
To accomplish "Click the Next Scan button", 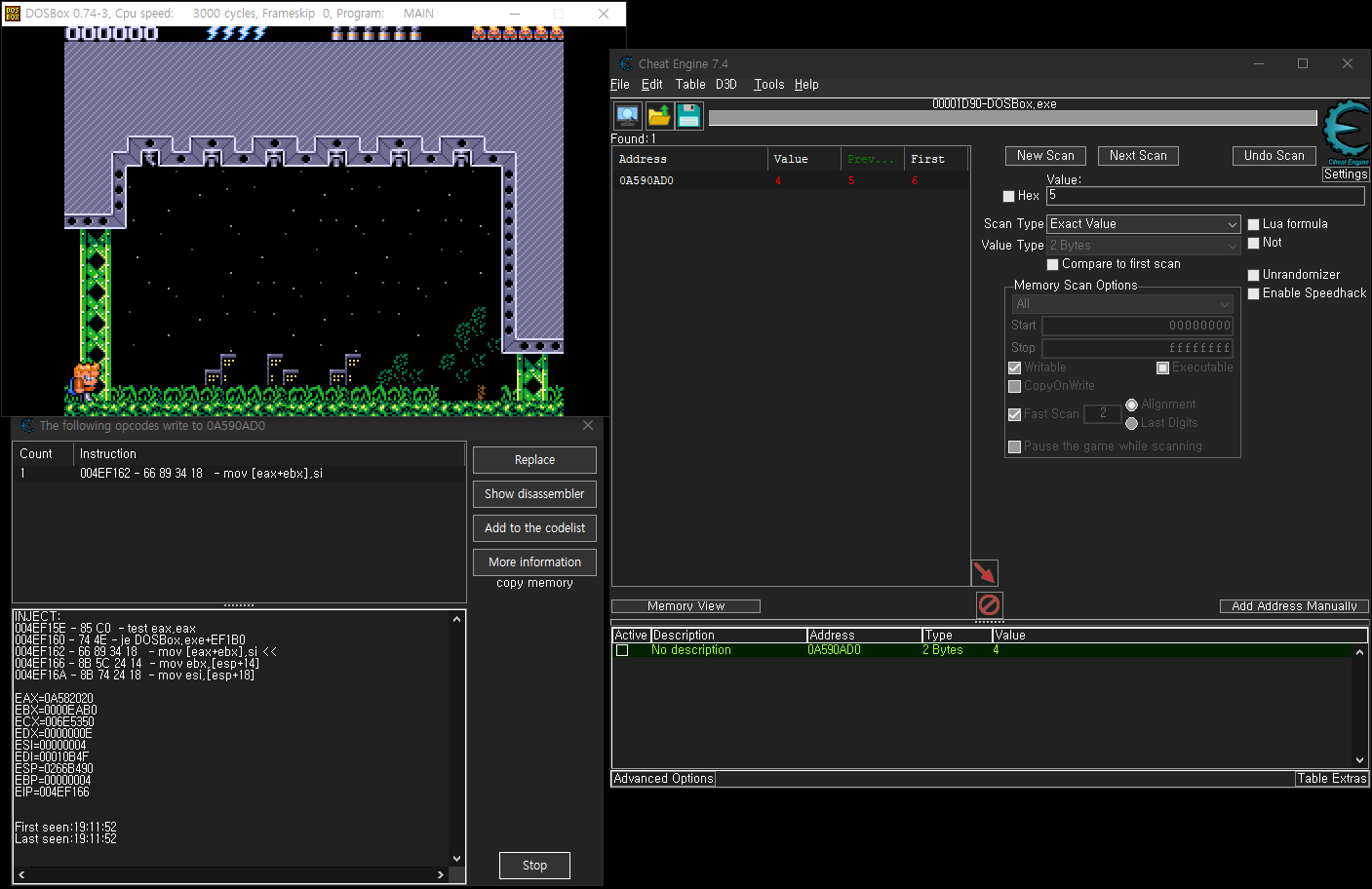I will pyautogui.click(x=1138, y=156).
